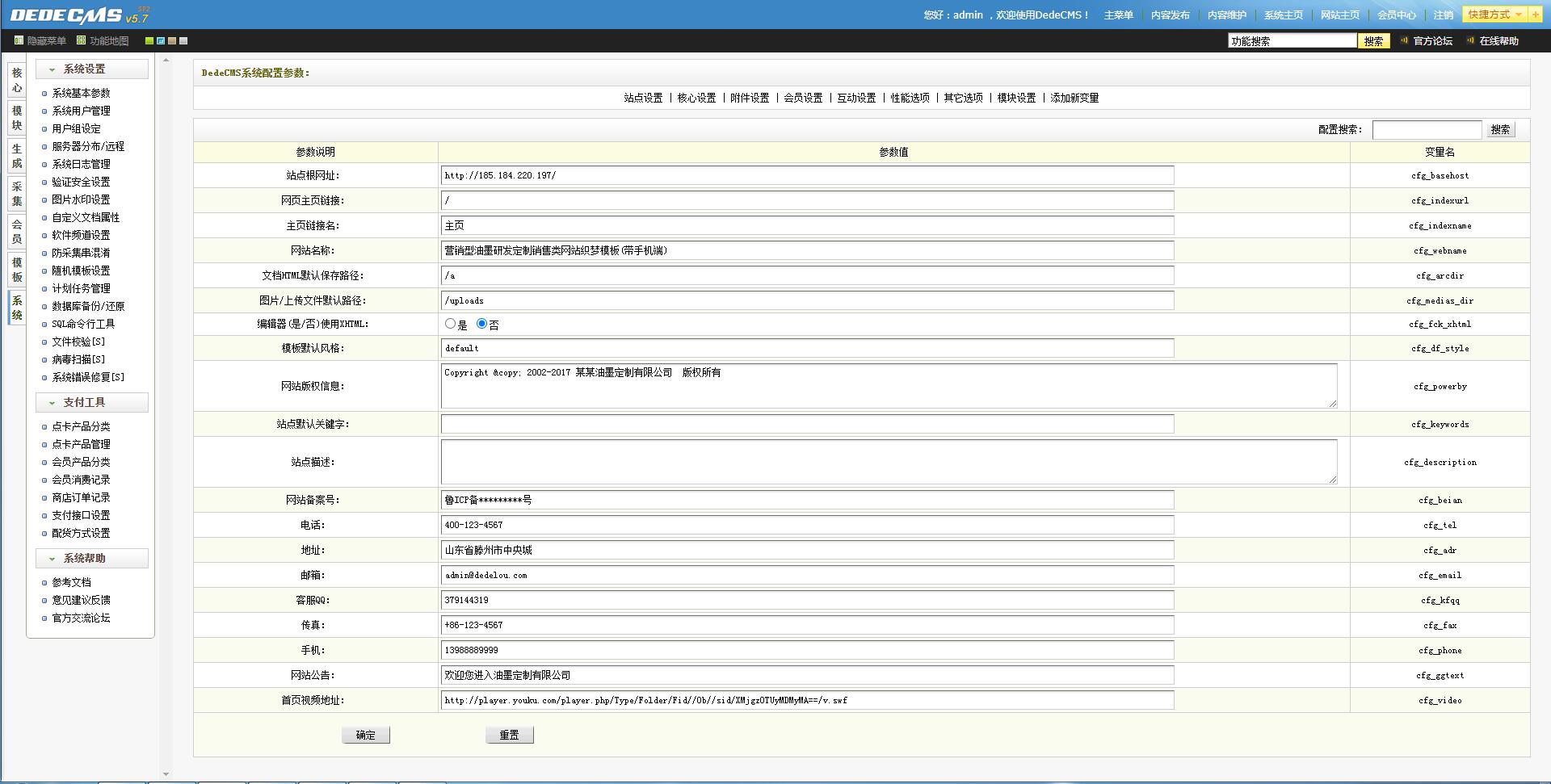Collapse the 支付工具 menu group
Viewport: 1551px width, 784px height.
92,403
